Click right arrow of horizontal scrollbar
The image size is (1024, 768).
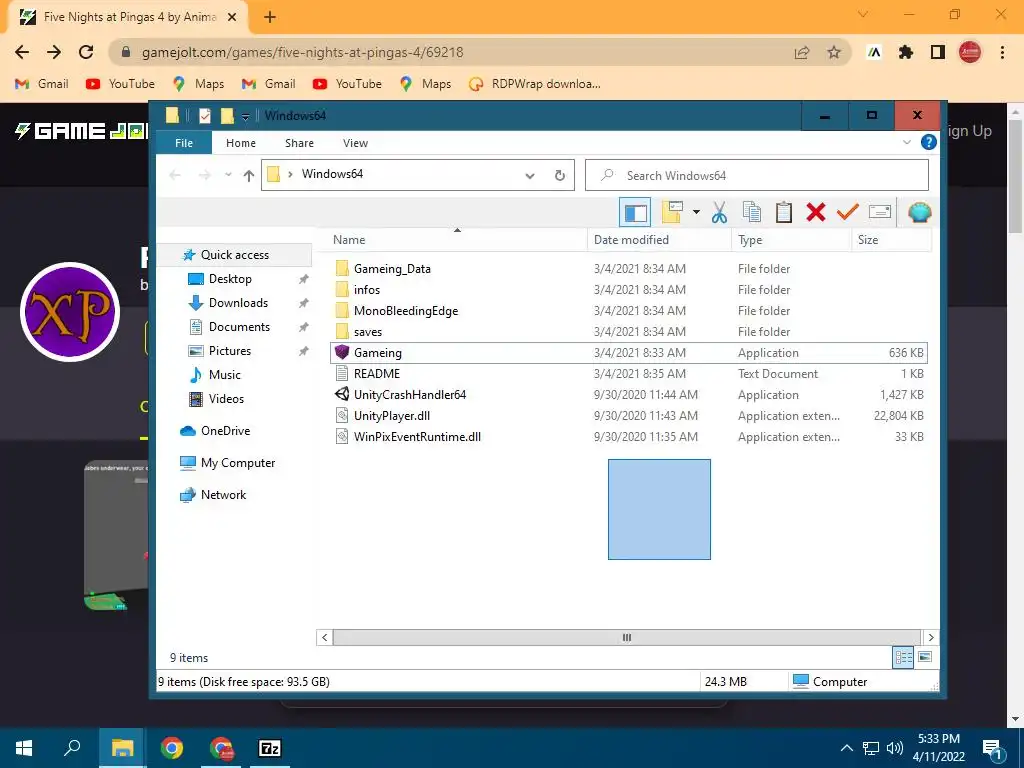click(x=931, y=637)
